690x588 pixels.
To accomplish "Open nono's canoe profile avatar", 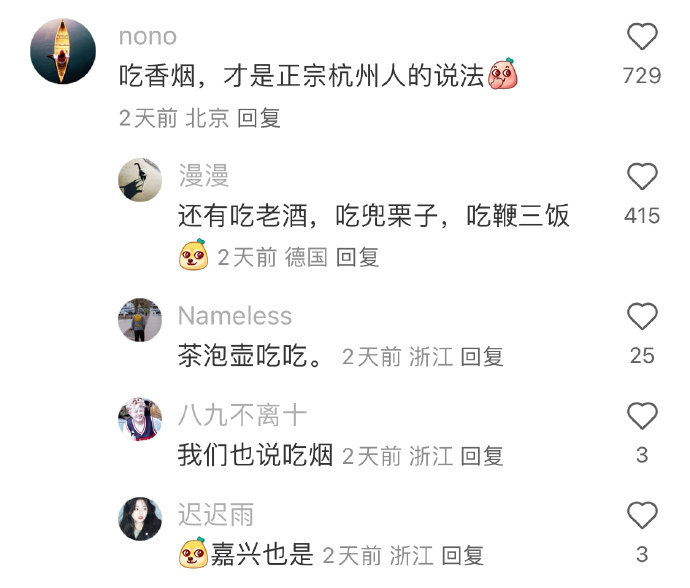I will pos(63,51).
